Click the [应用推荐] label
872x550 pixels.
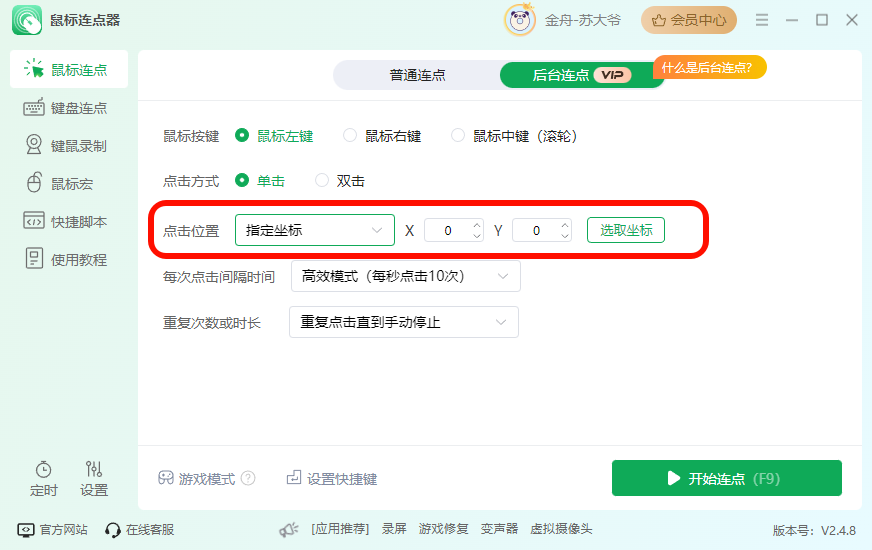pyautogui.click(x=340, y=529)
